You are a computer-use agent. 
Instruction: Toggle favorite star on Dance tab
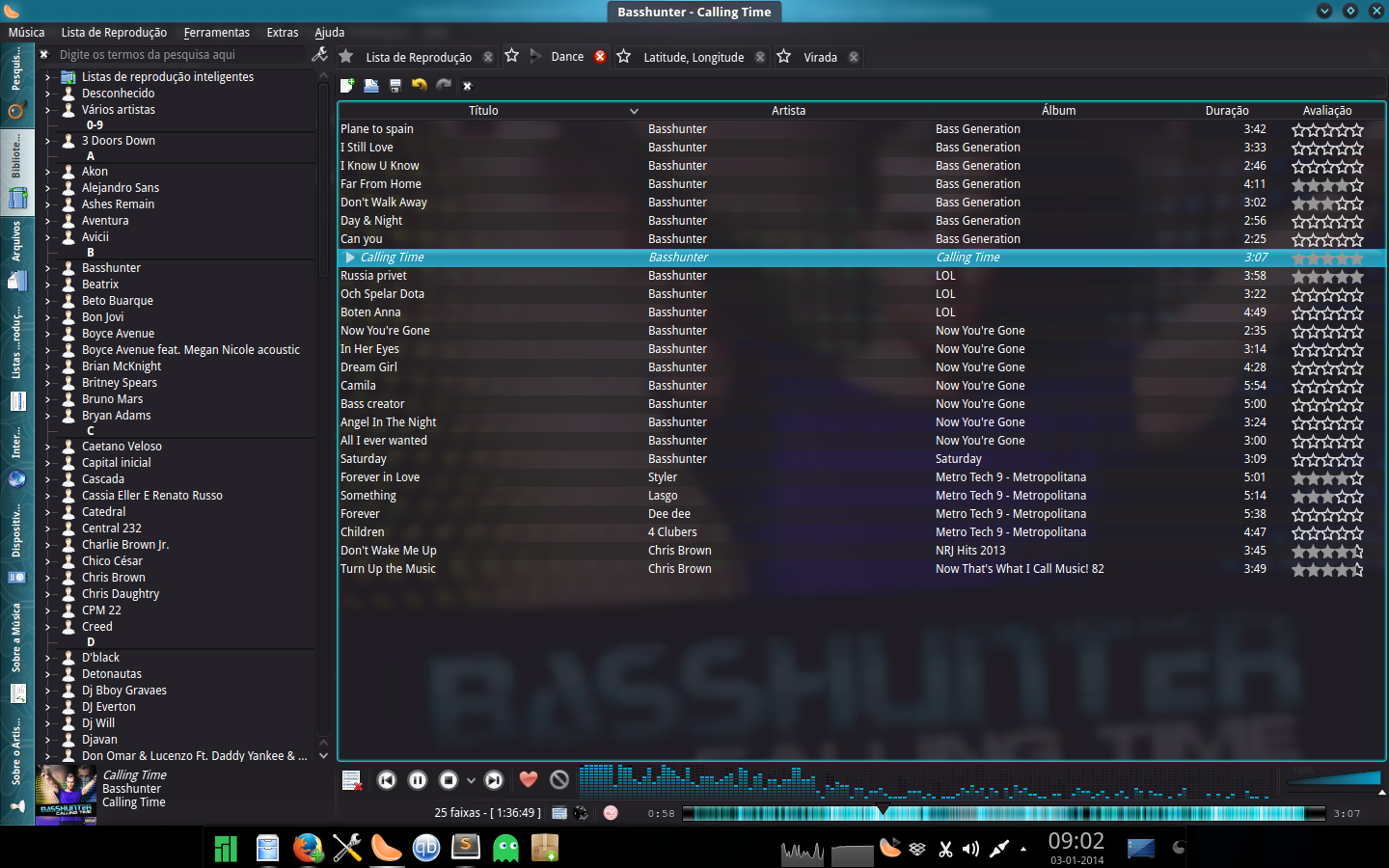[x=512, y=56]
